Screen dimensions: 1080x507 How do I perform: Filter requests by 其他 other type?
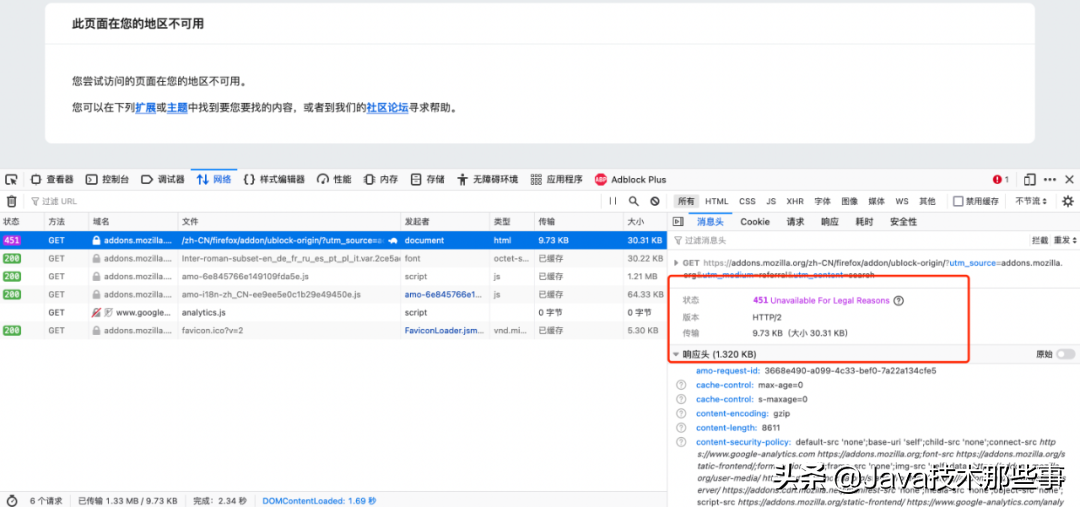pos(927,201)
